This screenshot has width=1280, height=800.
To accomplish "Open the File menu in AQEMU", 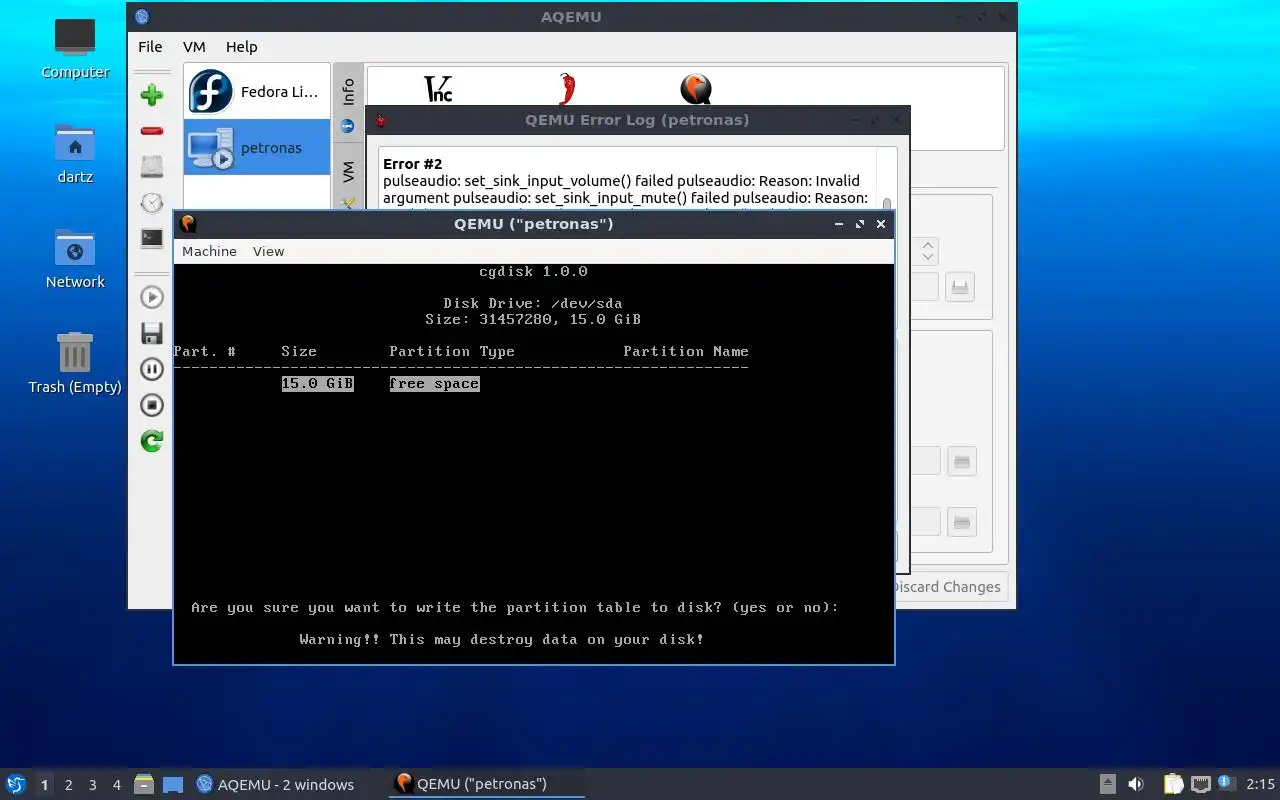I will click(150, 46).
